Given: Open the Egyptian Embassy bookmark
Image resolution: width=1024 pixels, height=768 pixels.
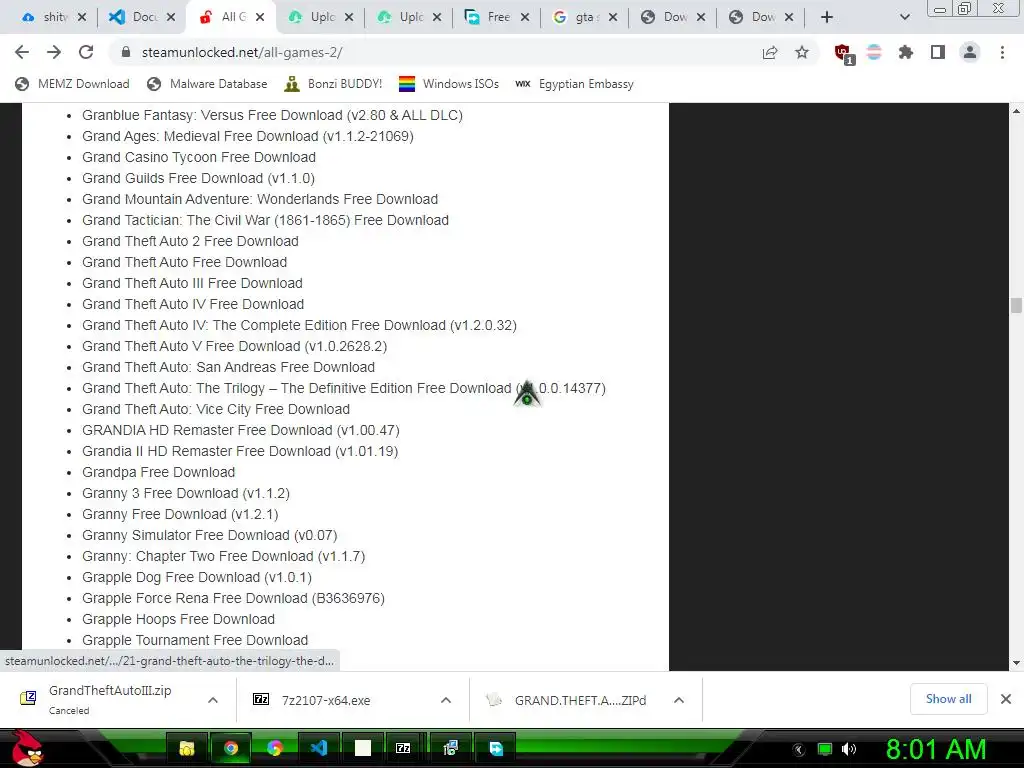Looking at the screenshot, I should click(575, 84).
